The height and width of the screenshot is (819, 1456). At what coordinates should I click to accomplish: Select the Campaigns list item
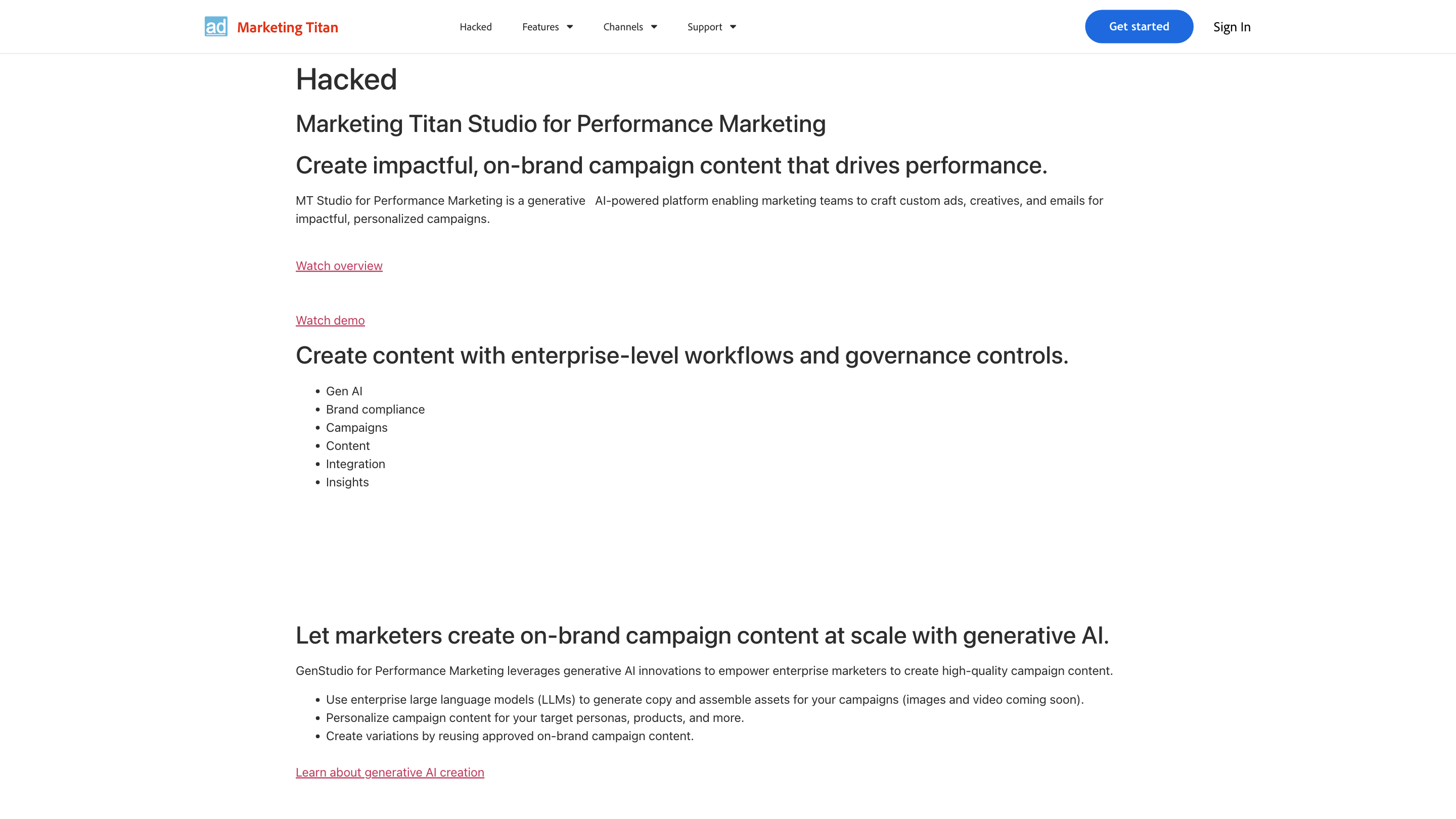tap(356, 427)
